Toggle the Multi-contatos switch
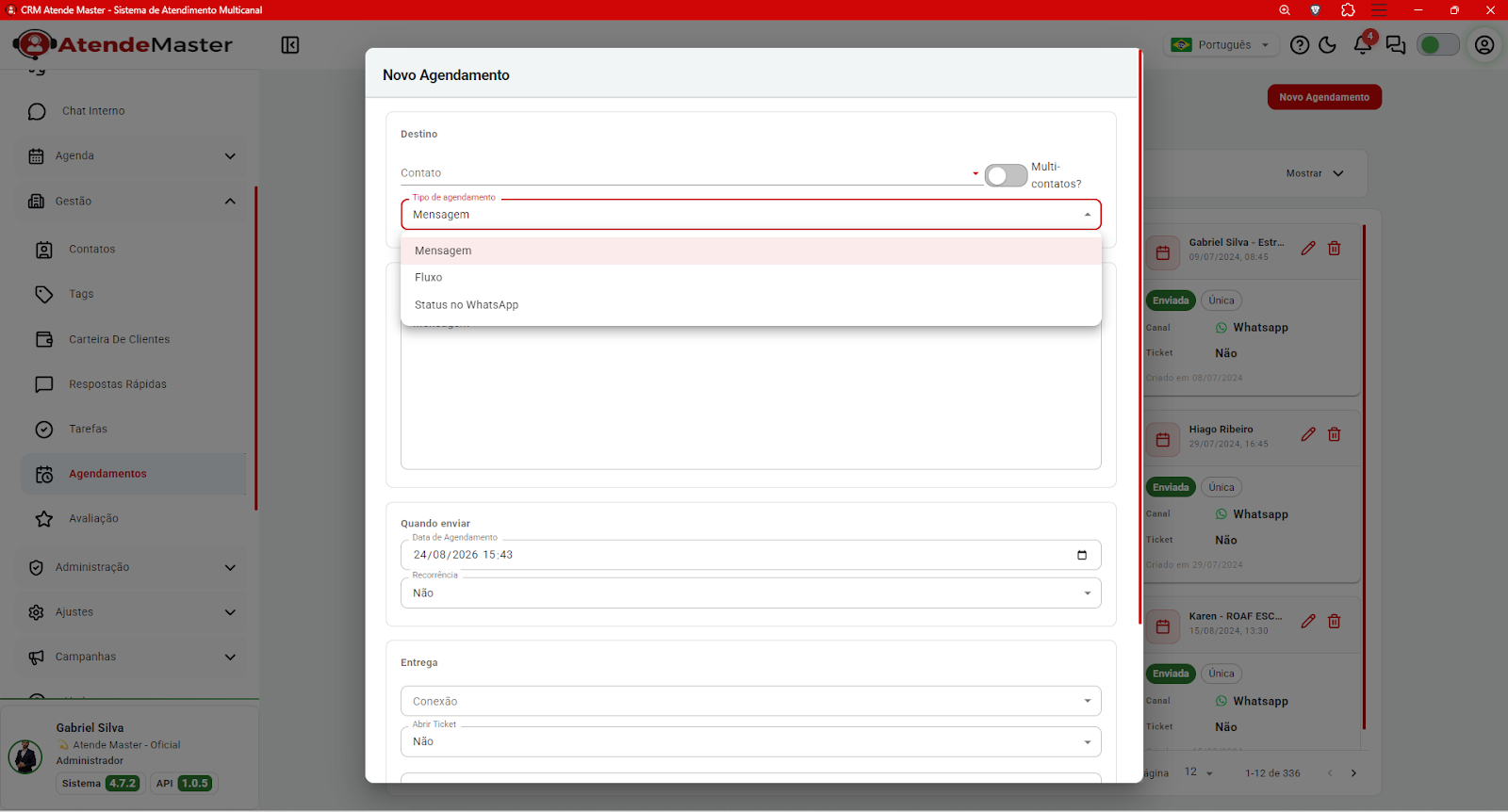Image resolution: width=1508 pixels, height=812 pixels. pyautogui.click(x=1006, y=176)
